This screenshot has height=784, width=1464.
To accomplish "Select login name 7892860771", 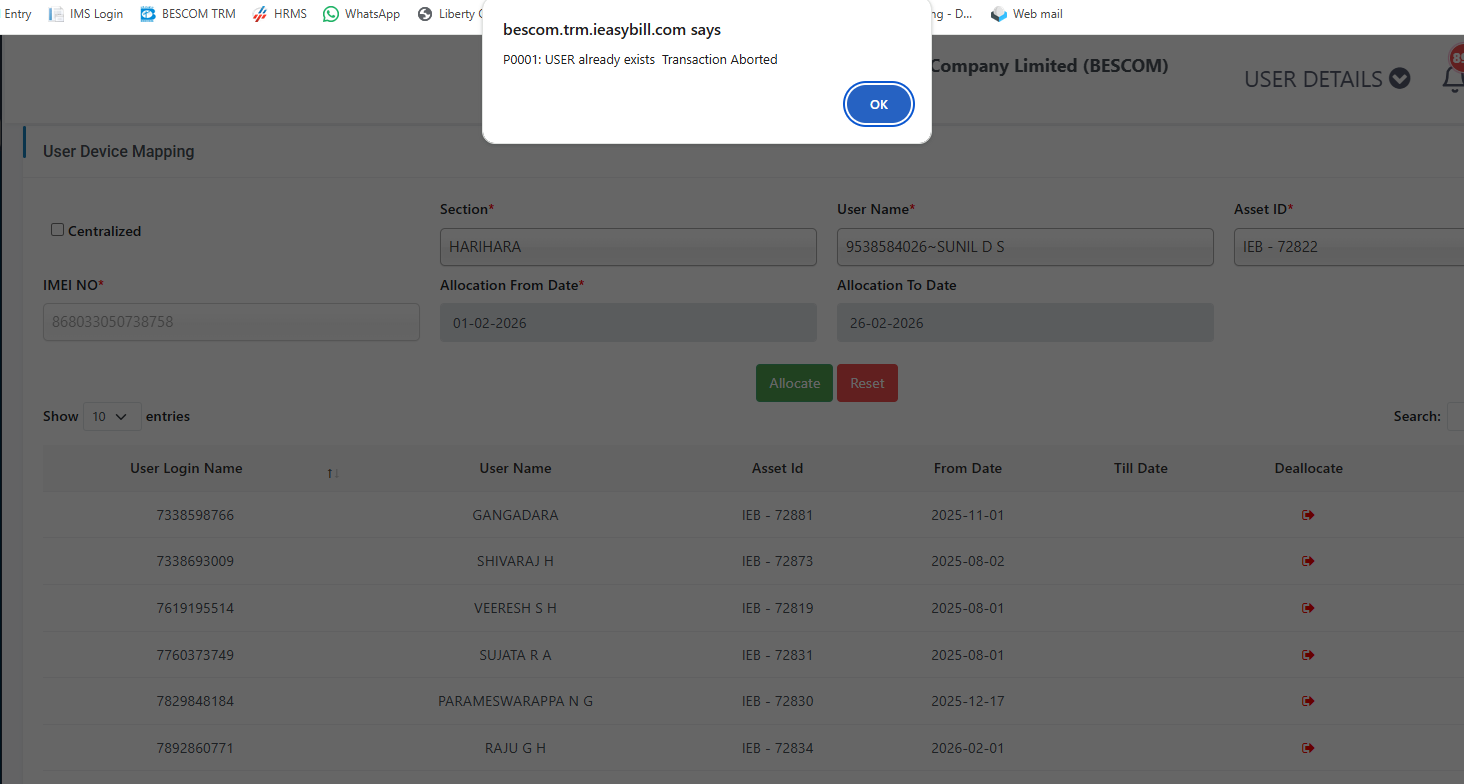I will 195,748.
